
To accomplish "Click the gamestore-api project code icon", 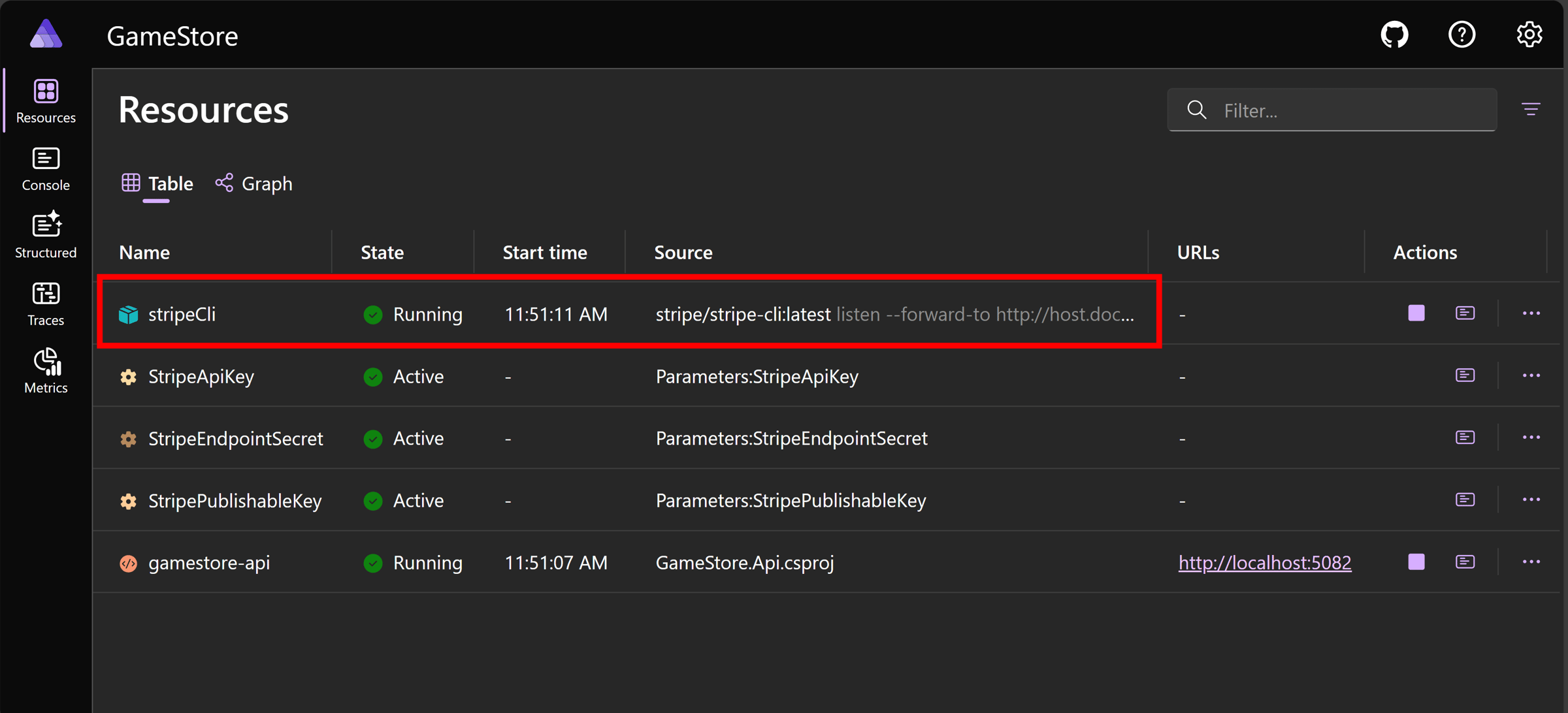I will (x=128, y=562).
